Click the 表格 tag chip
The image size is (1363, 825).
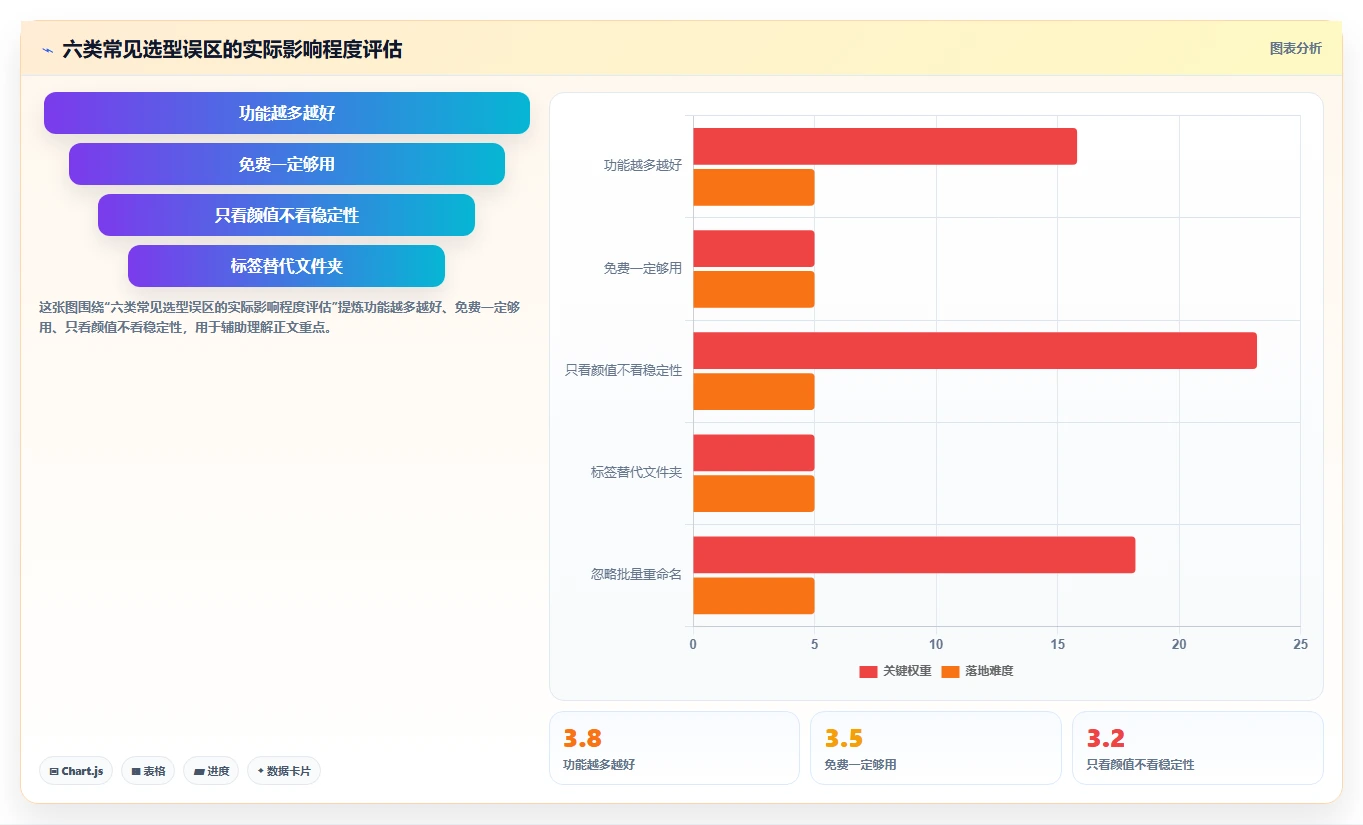point(148,771)
